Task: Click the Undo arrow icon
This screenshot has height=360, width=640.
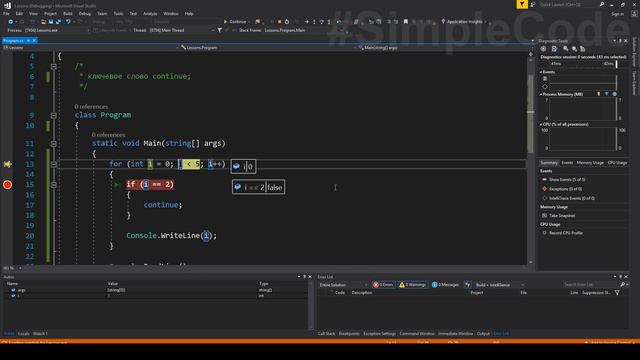Action: [x=68, y=22]
